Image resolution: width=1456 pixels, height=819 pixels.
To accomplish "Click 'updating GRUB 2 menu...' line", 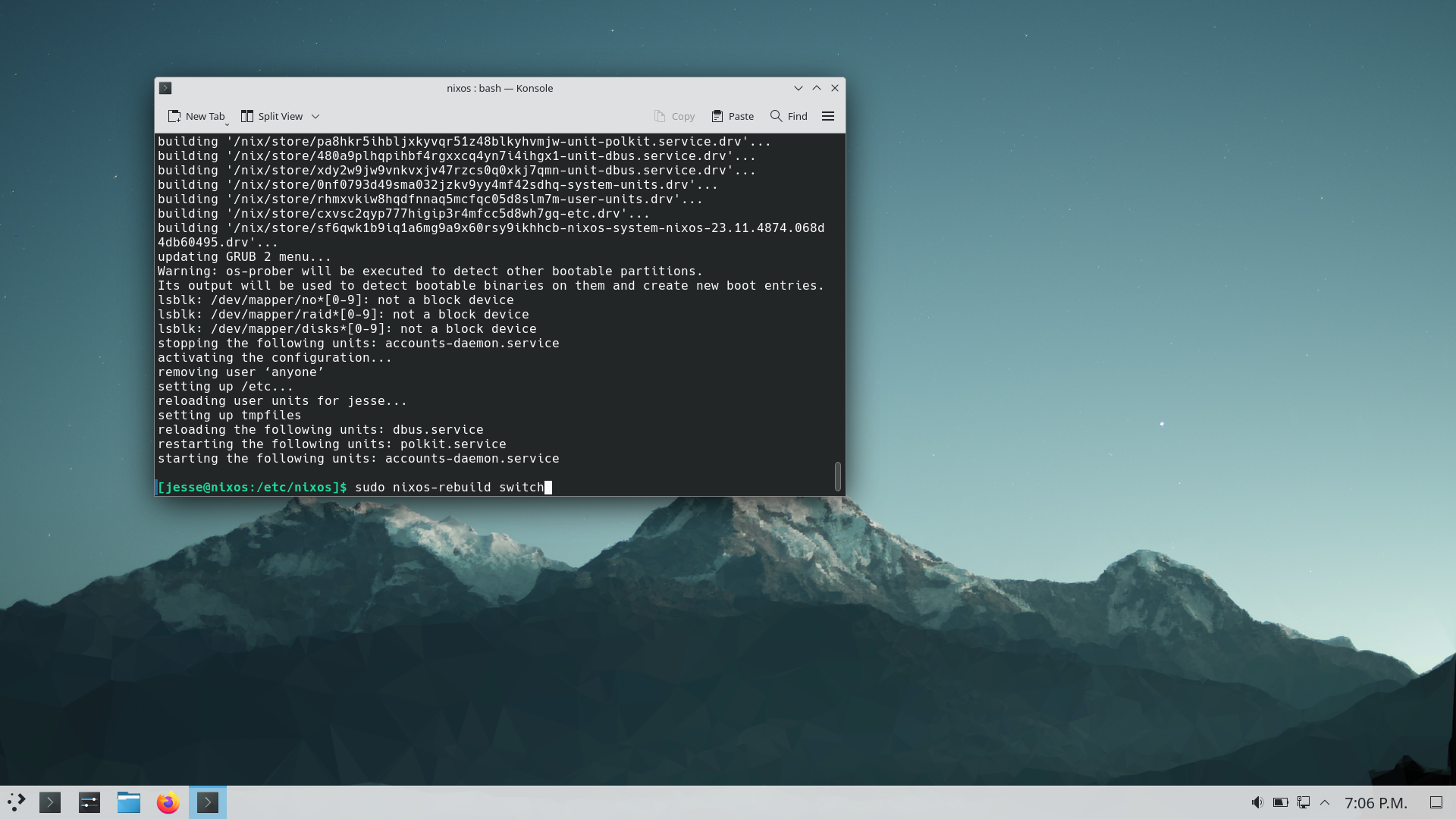I will (x=244, y=256).
